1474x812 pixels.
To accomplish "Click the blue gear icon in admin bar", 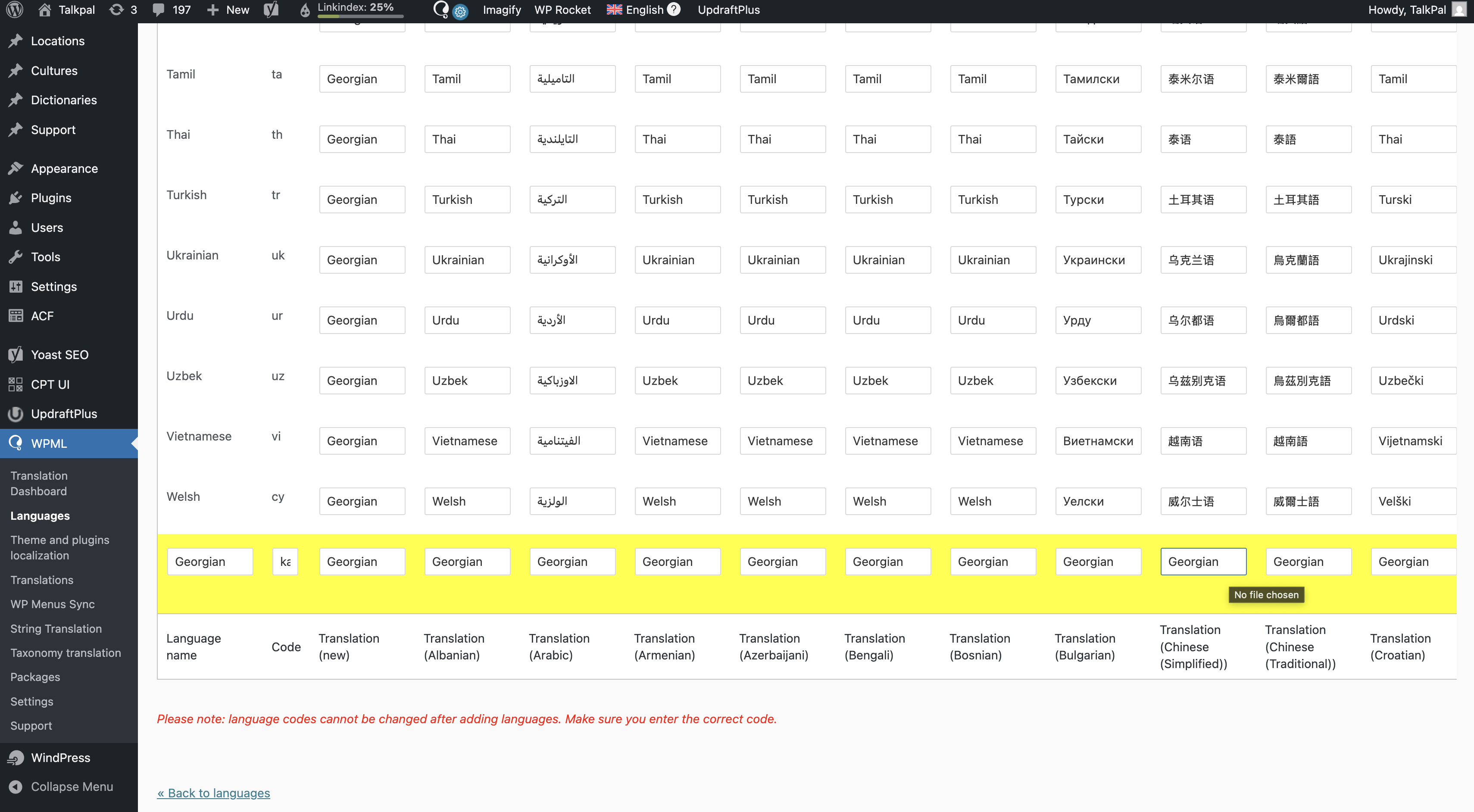I will point(460,12).
